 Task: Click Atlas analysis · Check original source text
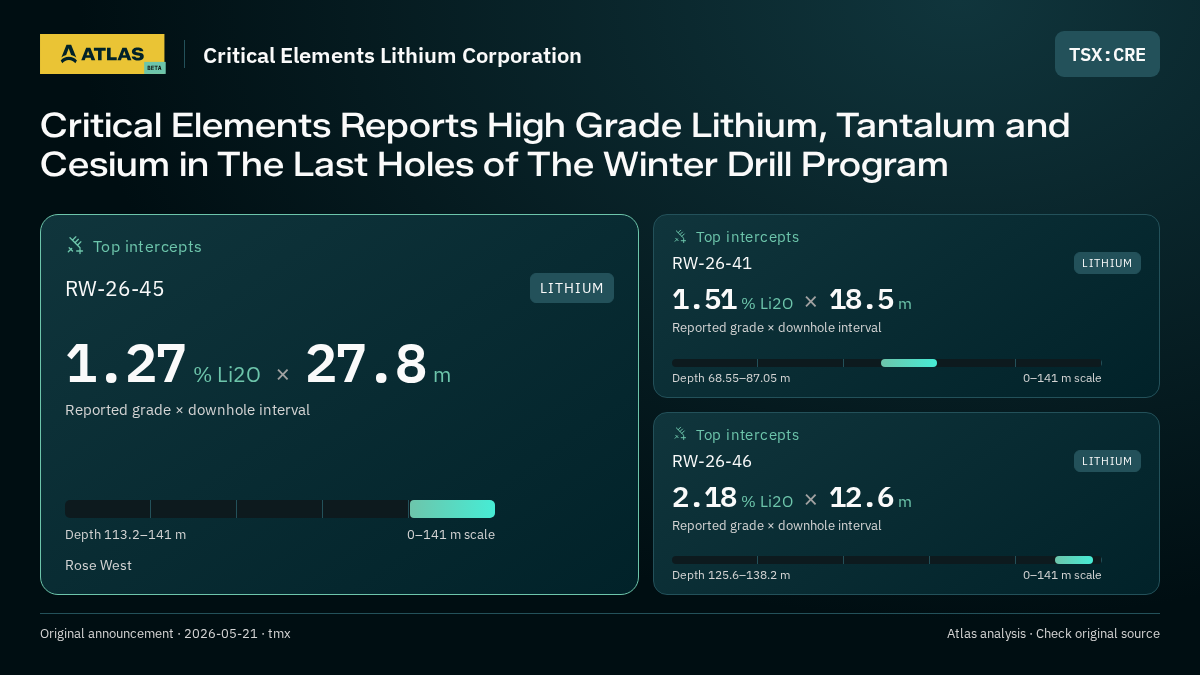tap(1053, 634)
